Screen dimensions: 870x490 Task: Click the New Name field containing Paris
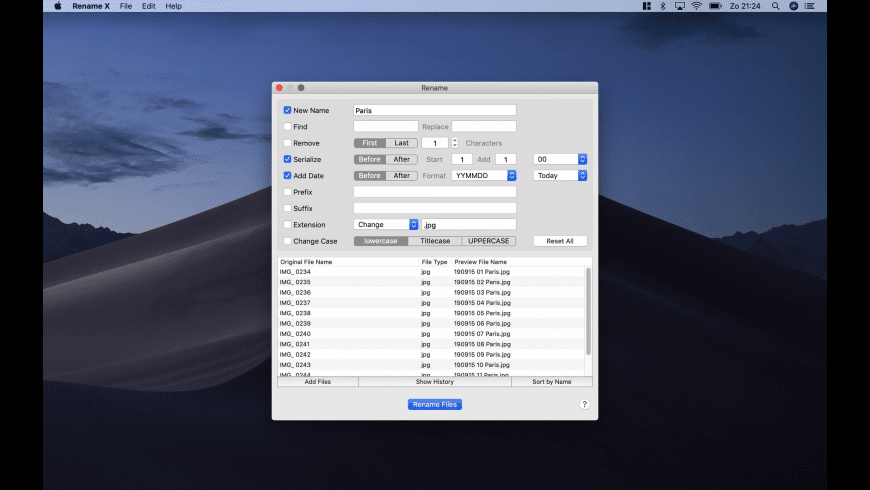435,110
